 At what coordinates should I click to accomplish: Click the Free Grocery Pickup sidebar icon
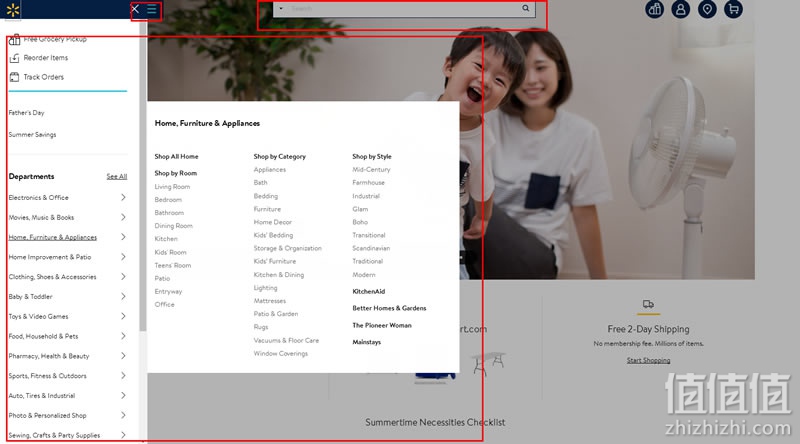point(14,39)
